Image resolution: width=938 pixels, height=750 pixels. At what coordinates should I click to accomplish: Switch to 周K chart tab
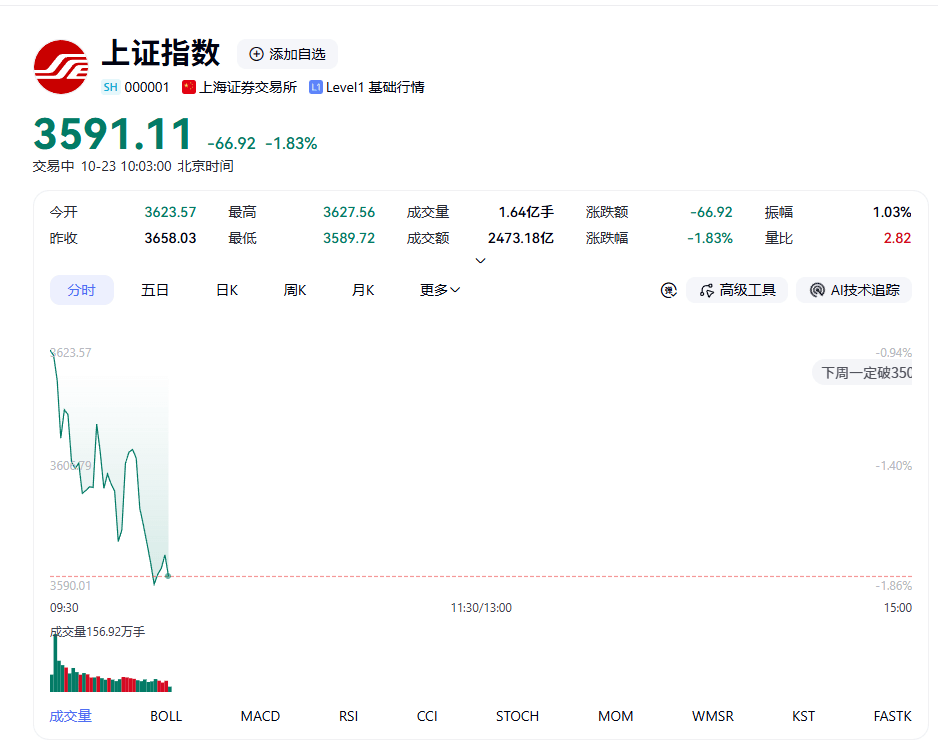click(295, 290)
